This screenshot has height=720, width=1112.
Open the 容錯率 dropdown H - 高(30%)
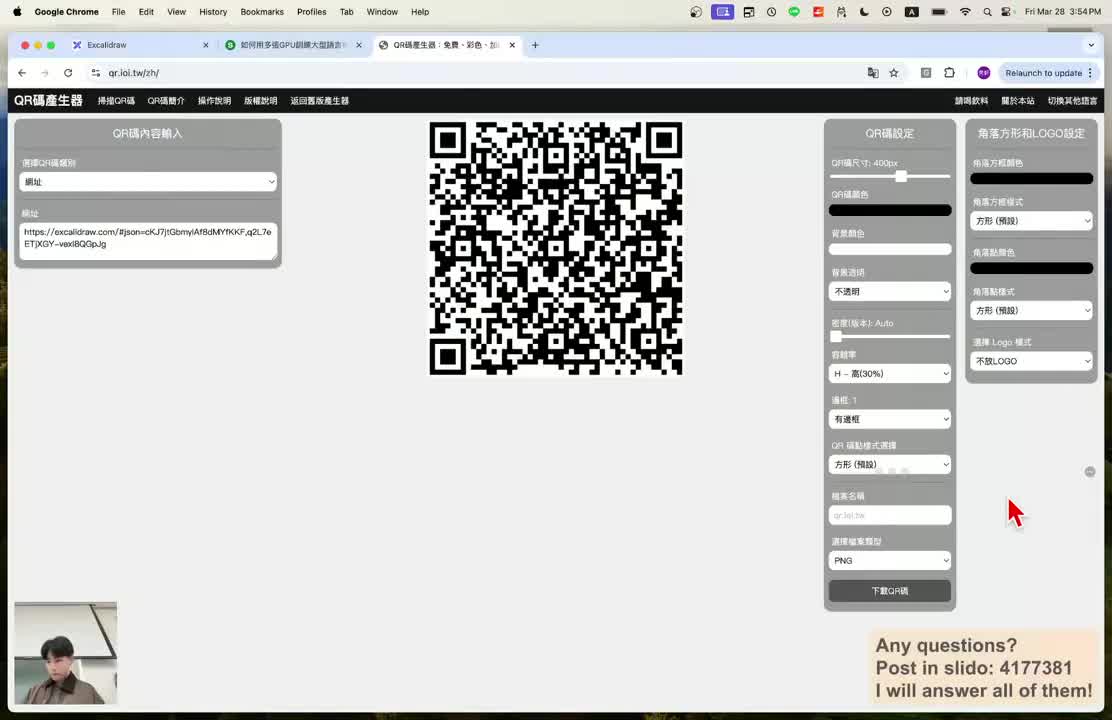[x=890, y=374]
